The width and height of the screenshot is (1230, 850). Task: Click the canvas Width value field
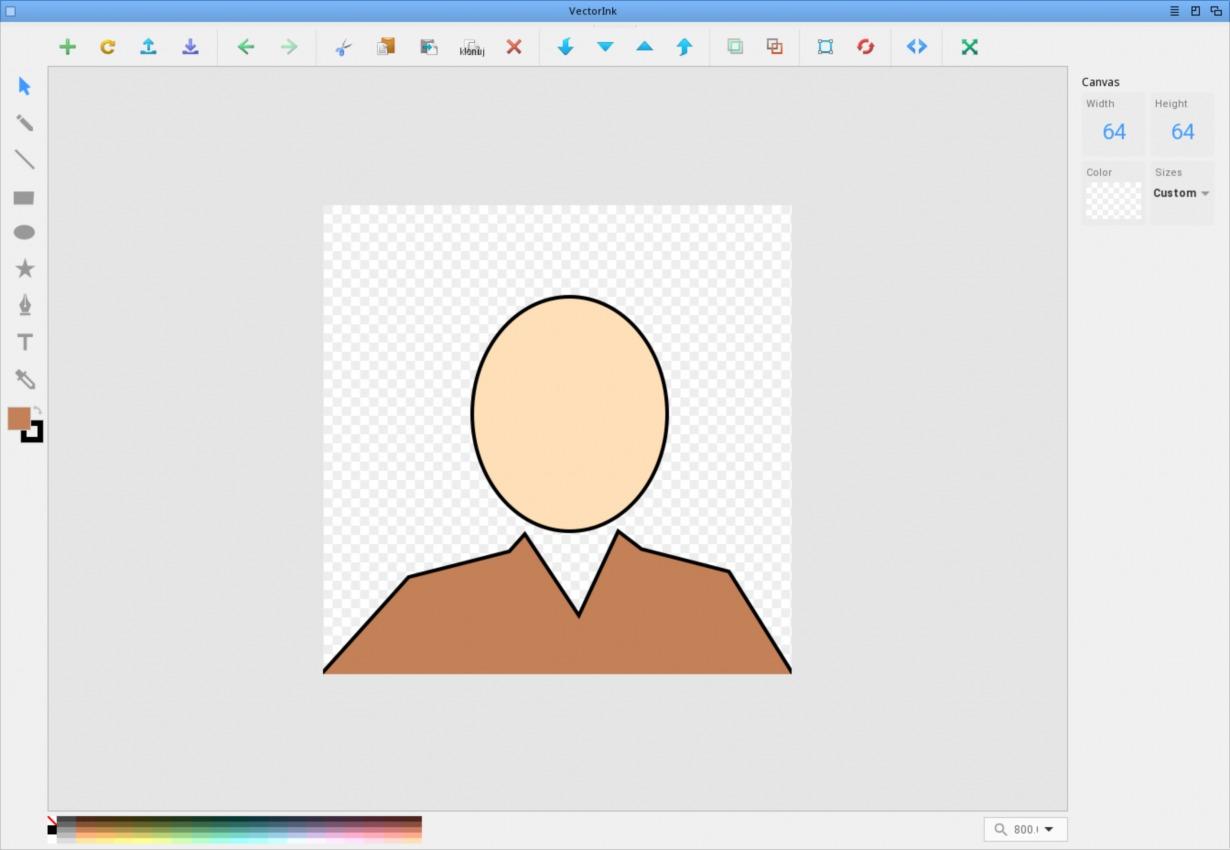(x=1113, y=132)
